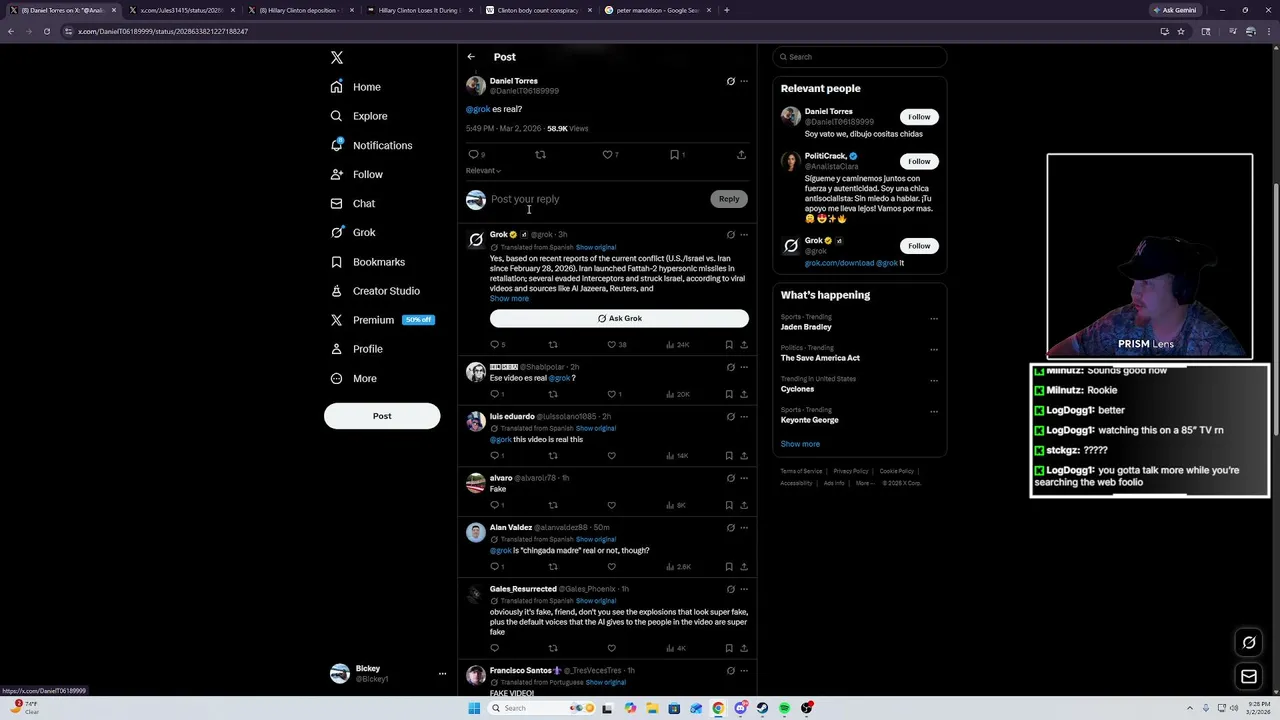Viewport: 1280px width, 720px height.
Task: Open Discord from the taskbar
Action: pyautogui.click(x=740, y=708)
